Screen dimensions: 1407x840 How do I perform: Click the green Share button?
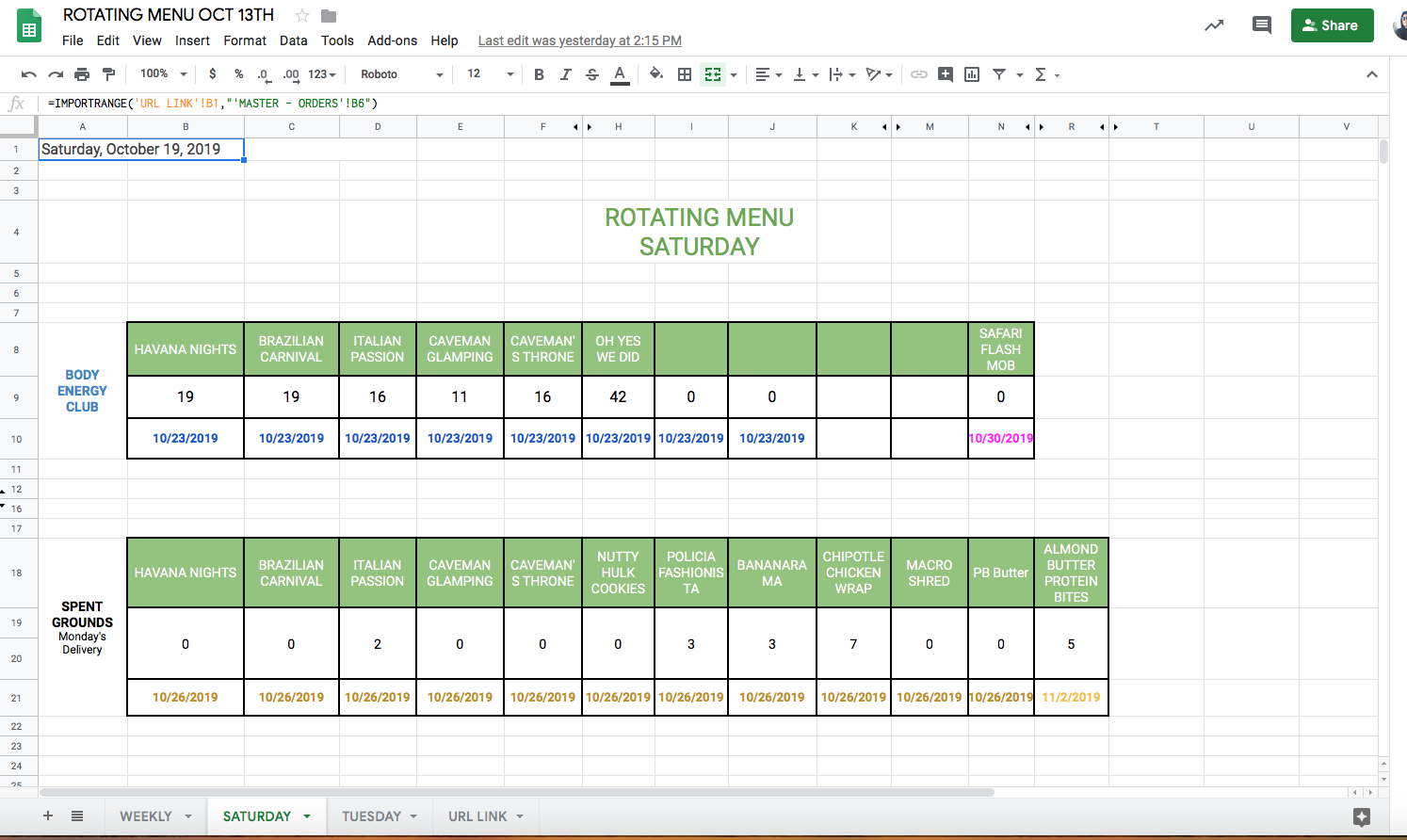(x=1332, y=25)
